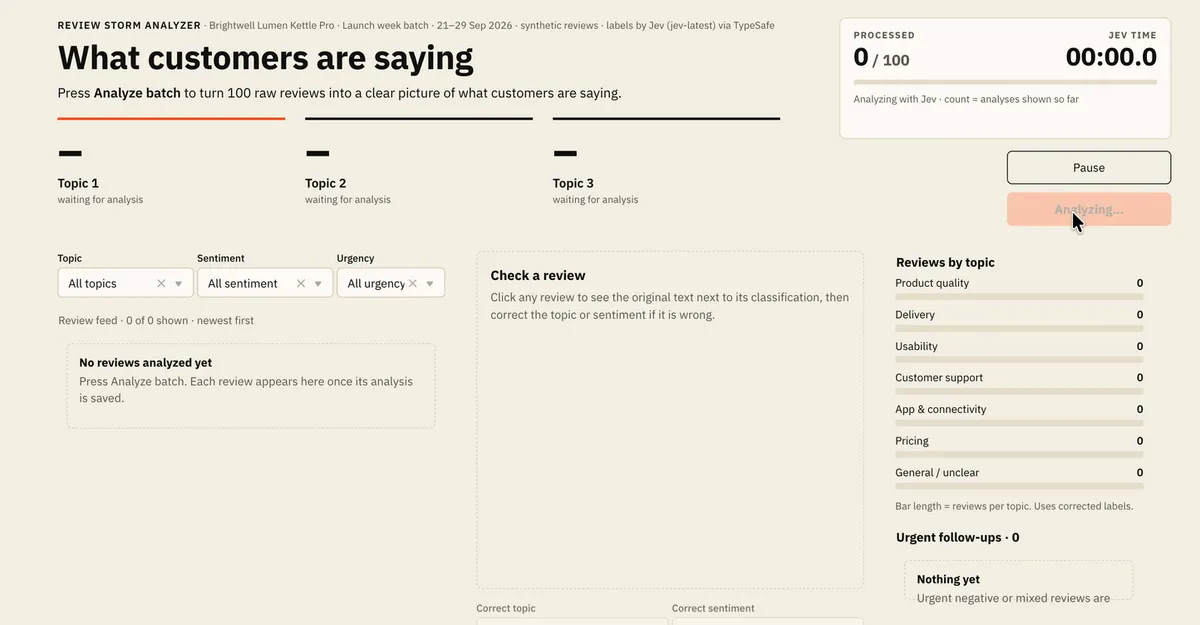Click the 'Review feed · 0 of 0 shown' status line
1200x625 pixels.
(156, 321)
